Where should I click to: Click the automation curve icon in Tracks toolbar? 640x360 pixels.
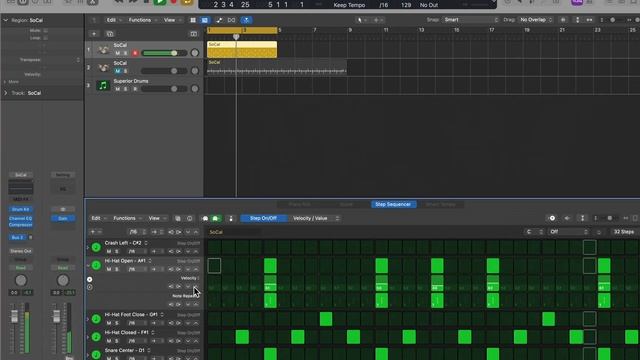click(x=220, y=20)
